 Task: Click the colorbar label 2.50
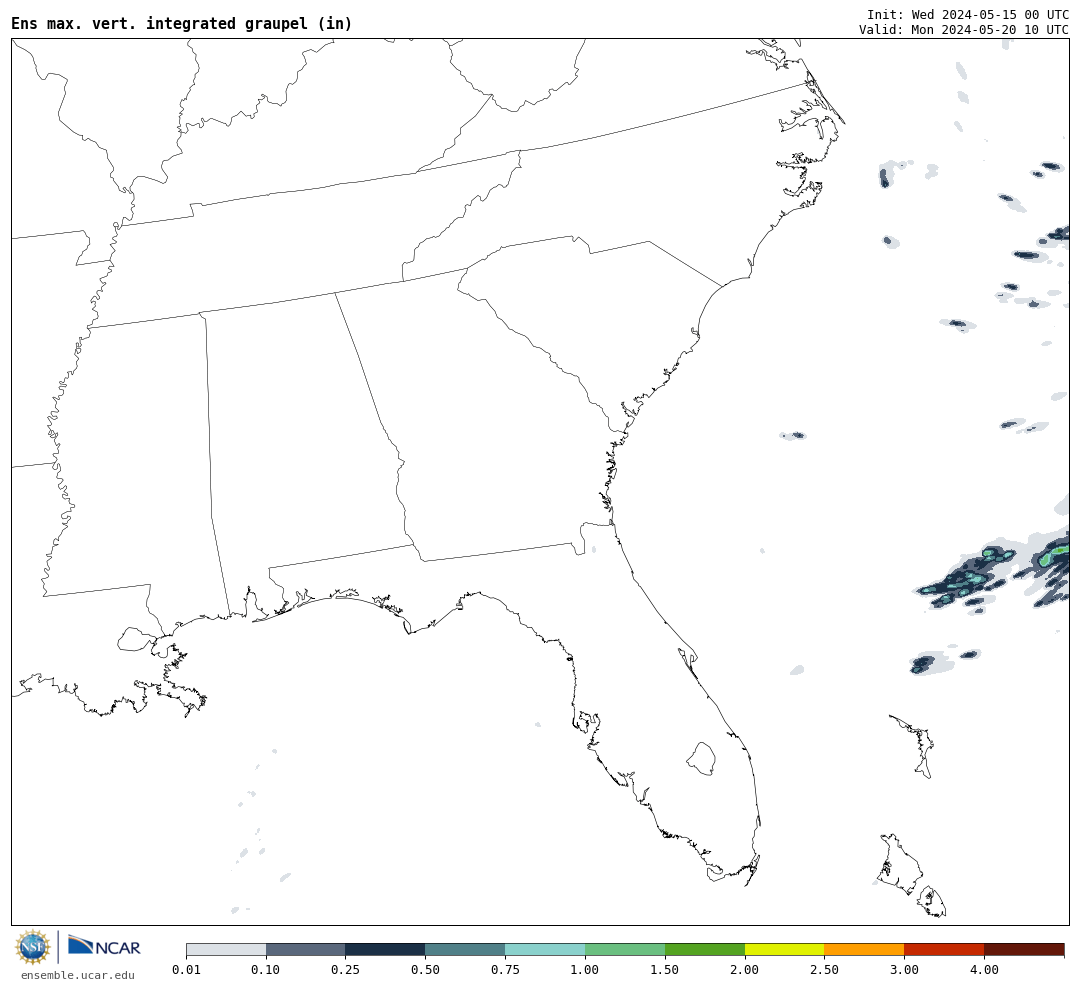click(824, 970)
